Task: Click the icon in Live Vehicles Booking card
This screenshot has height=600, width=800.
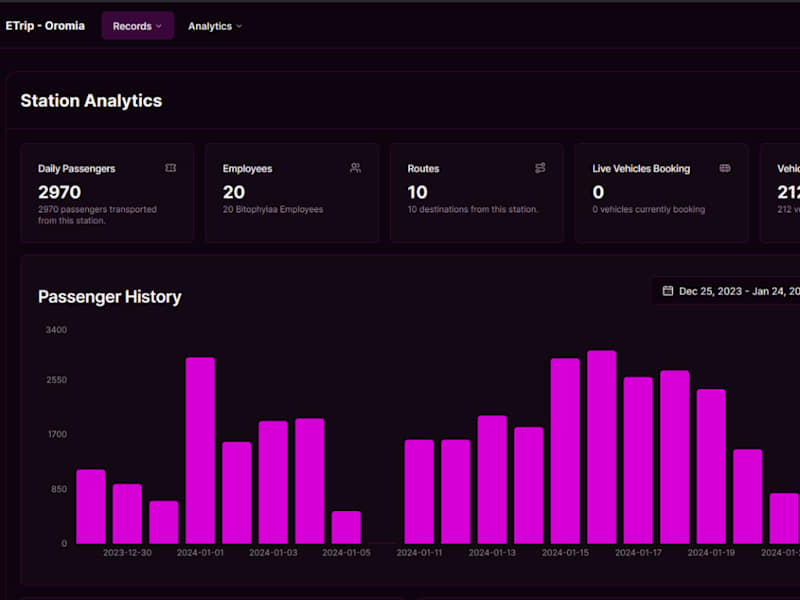Action: [x=725, y=168]
